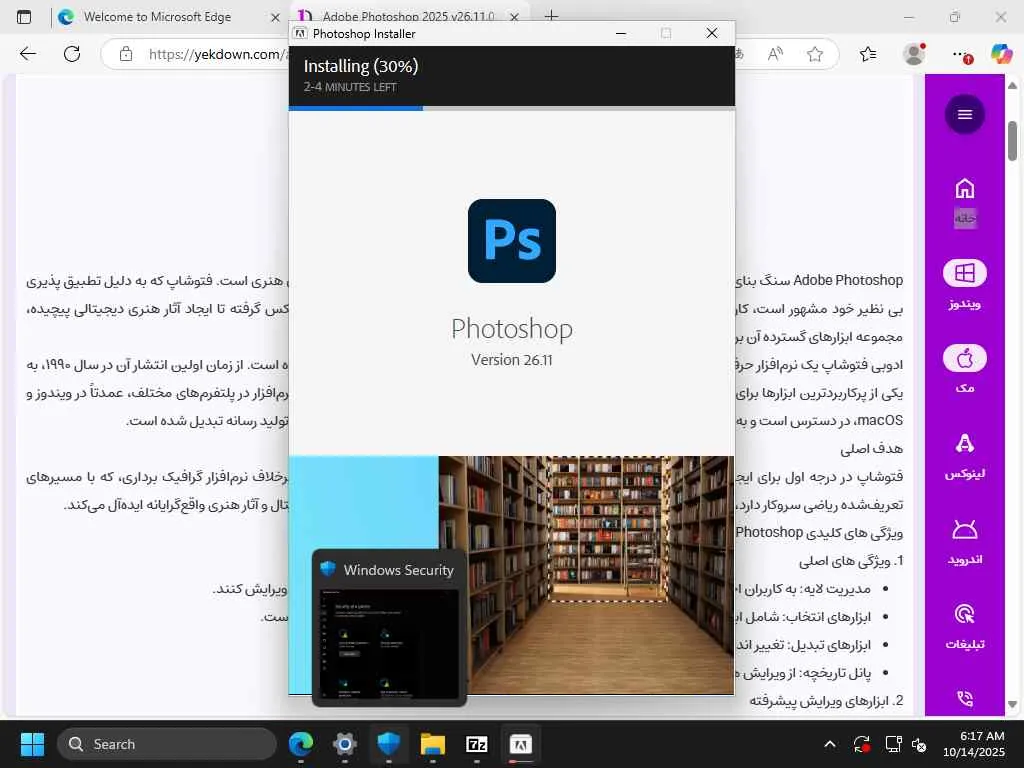This screenshot has height=768, width=1024.
Task: Open Windows Start menu
Action: tap(32, 744)
